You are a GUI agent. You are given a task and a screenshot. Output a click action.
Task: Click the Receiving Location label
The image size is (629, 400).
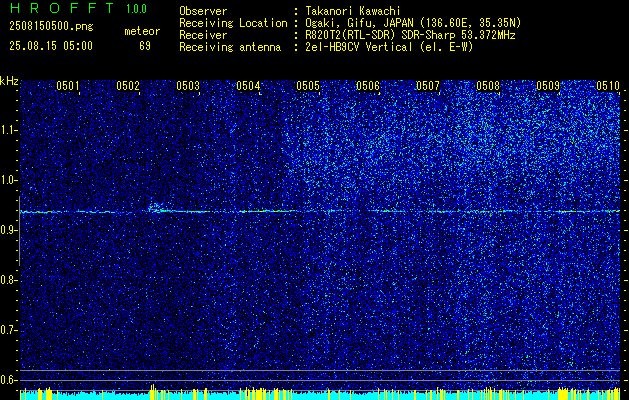point(233,23)
